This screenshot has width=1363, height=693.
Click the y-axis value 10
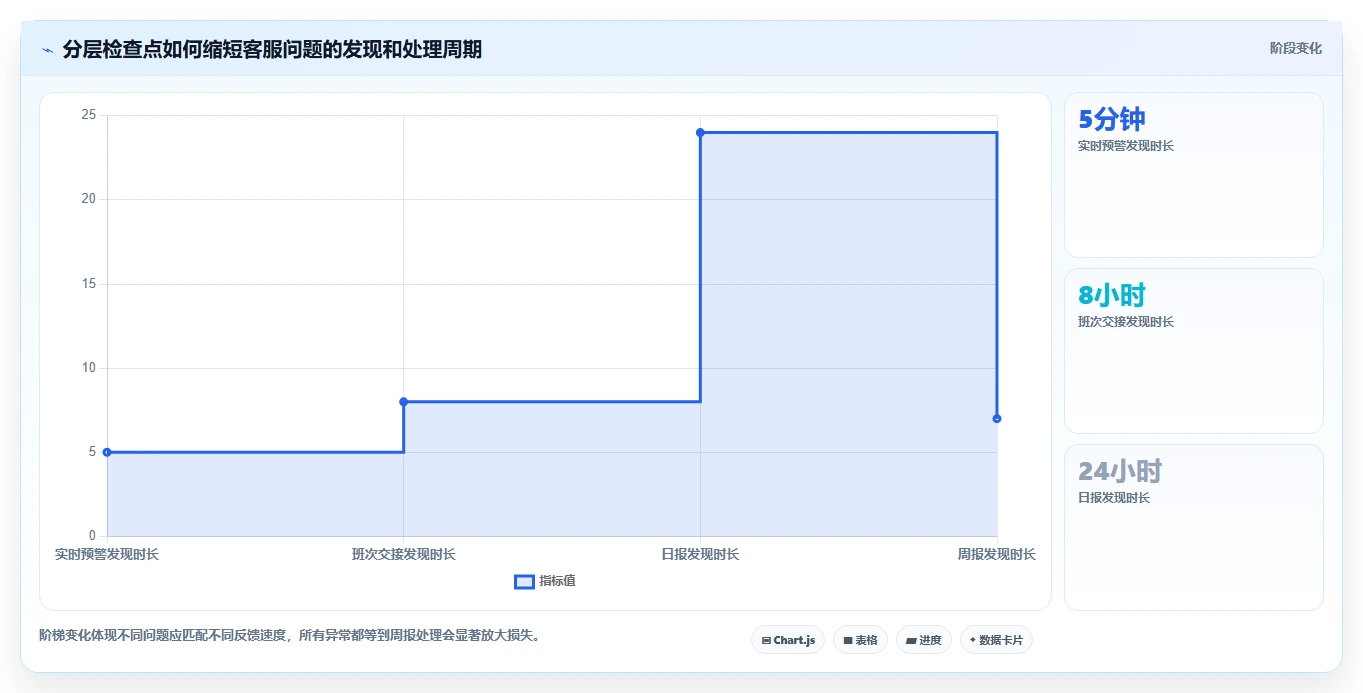[89, 368]
